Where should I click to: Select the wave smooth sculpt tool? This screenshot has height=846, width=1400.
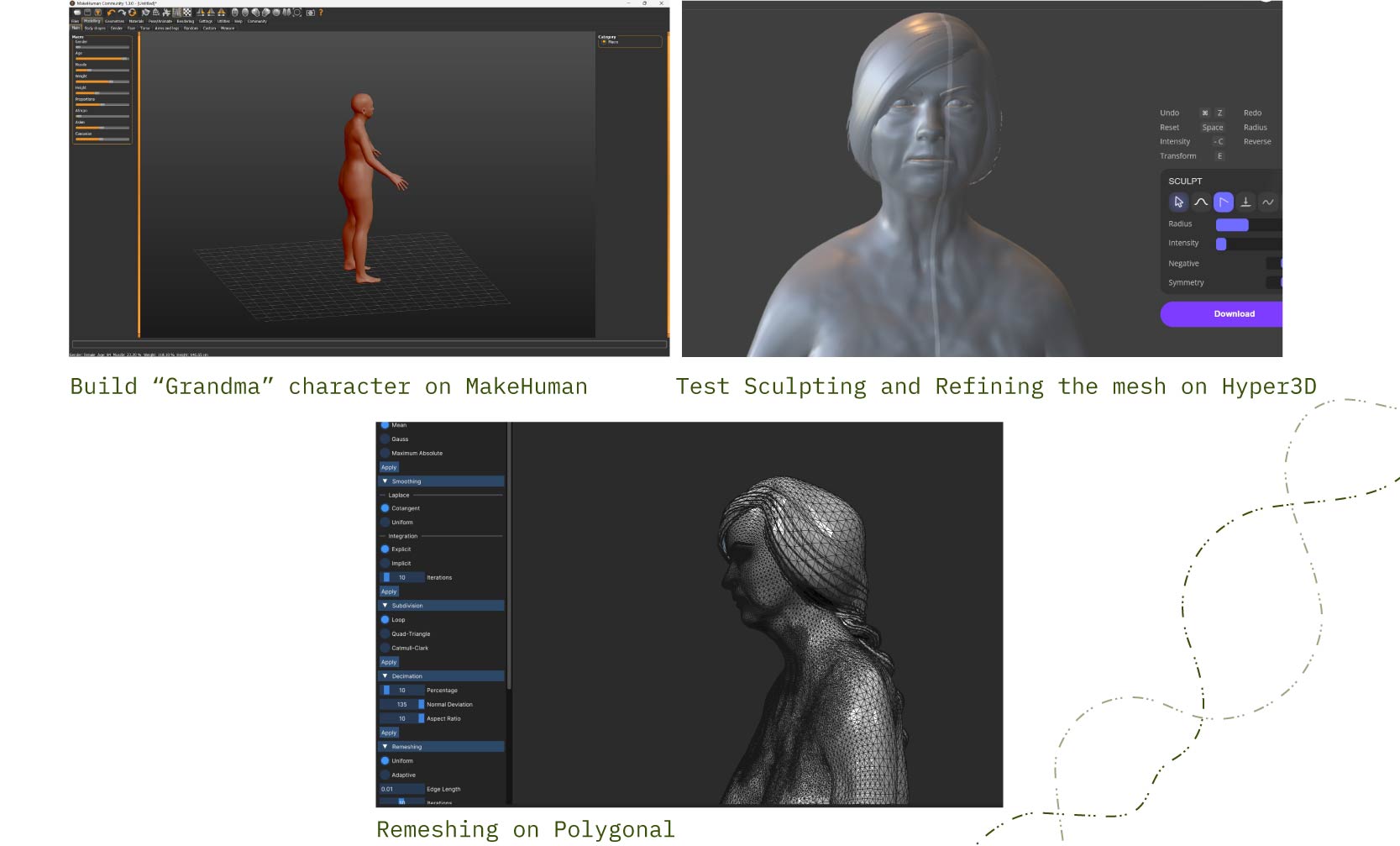1268,202
